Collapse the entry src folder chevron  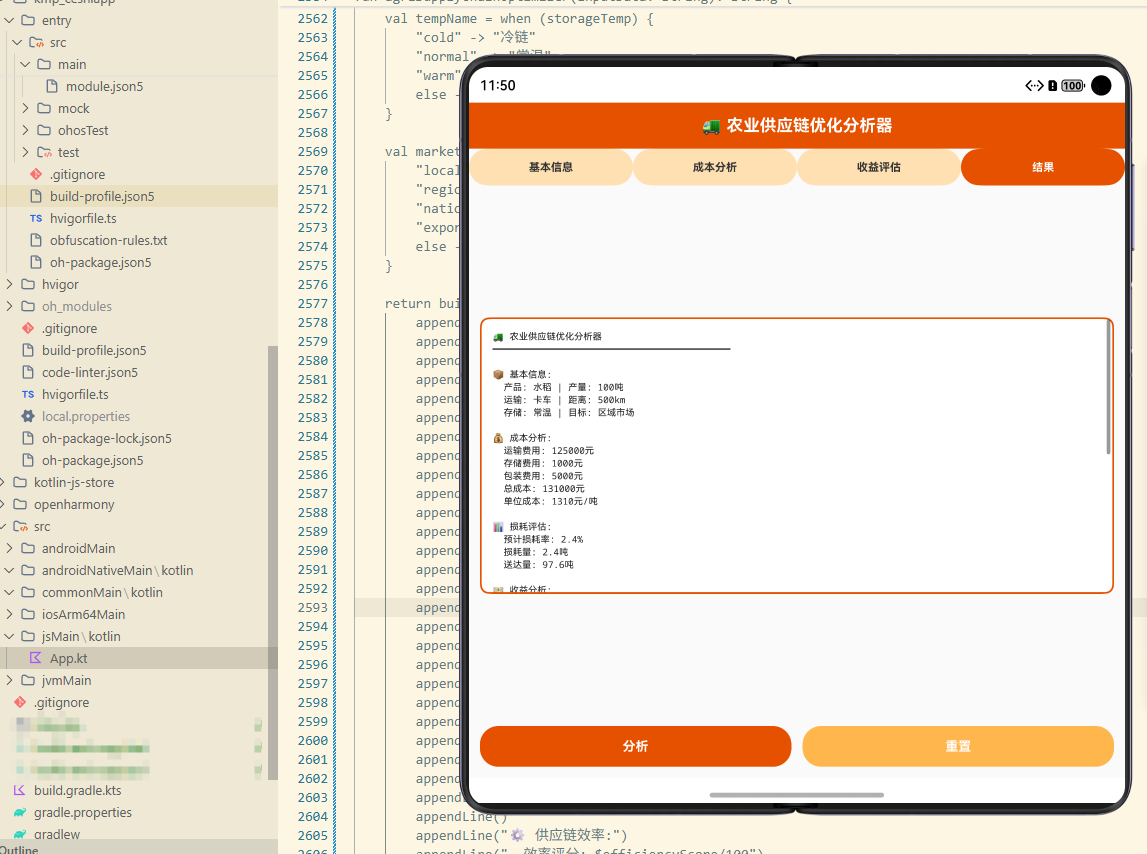(x=18, y=42)
